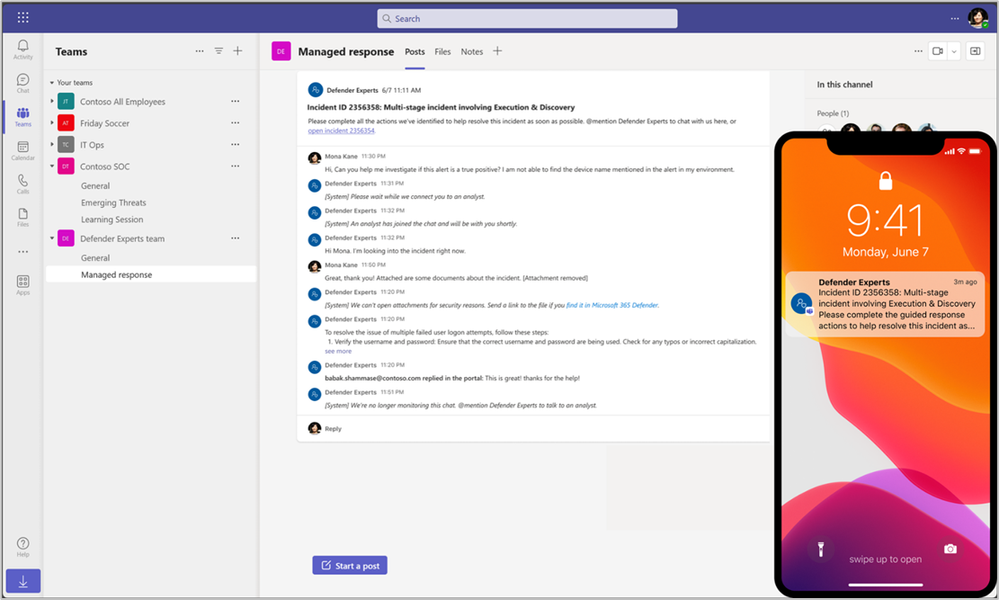Toggle the channel info pane icon
The height and width of the screenshot is (600, 999).
975,51
